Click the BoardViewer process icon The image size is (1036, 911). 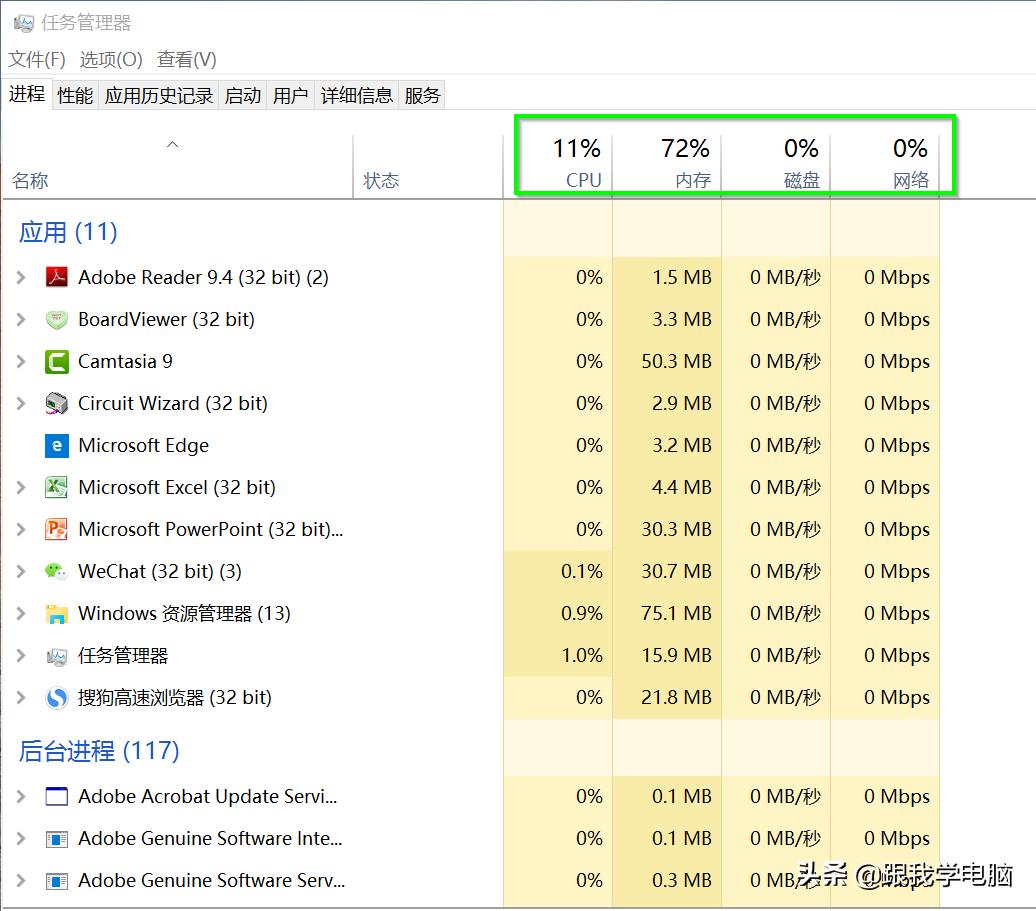pyautogui.click(x=59, y=319)
